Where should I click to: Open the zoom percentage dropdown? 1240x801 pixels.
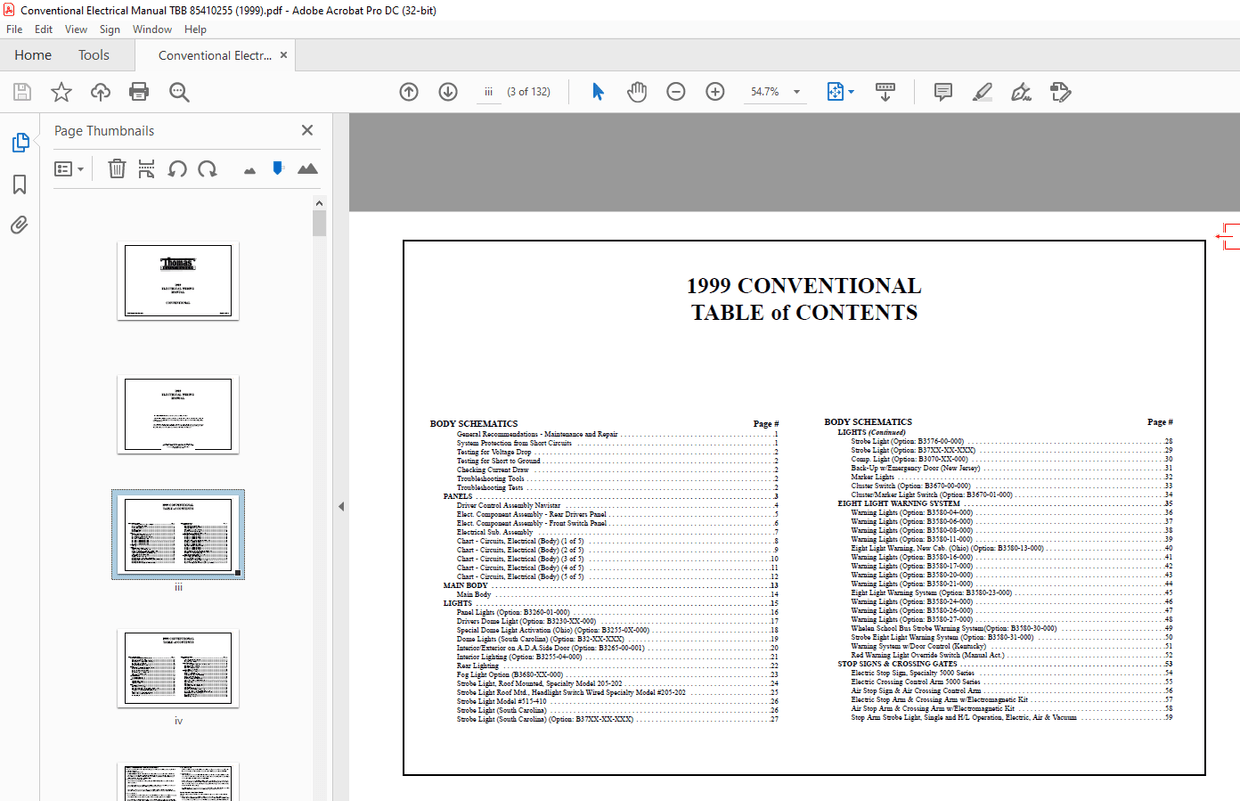point(796,91)
